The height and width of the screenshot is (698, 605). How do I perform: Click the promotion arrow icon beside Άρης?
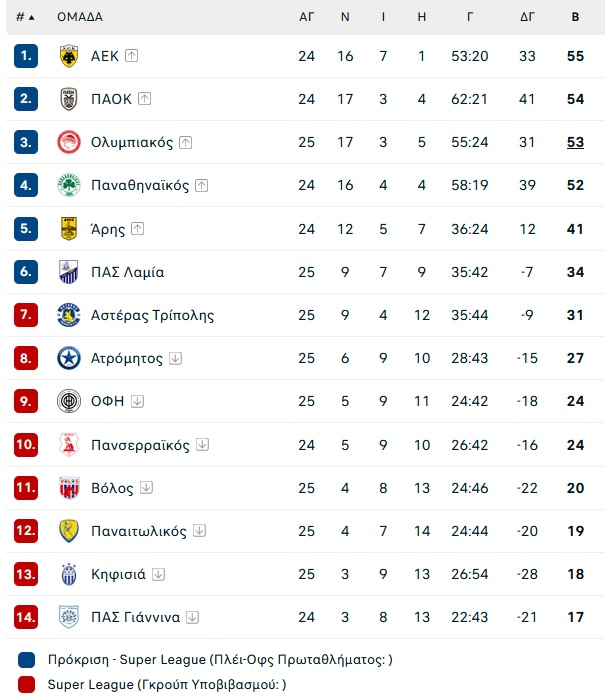pos(138,229)
